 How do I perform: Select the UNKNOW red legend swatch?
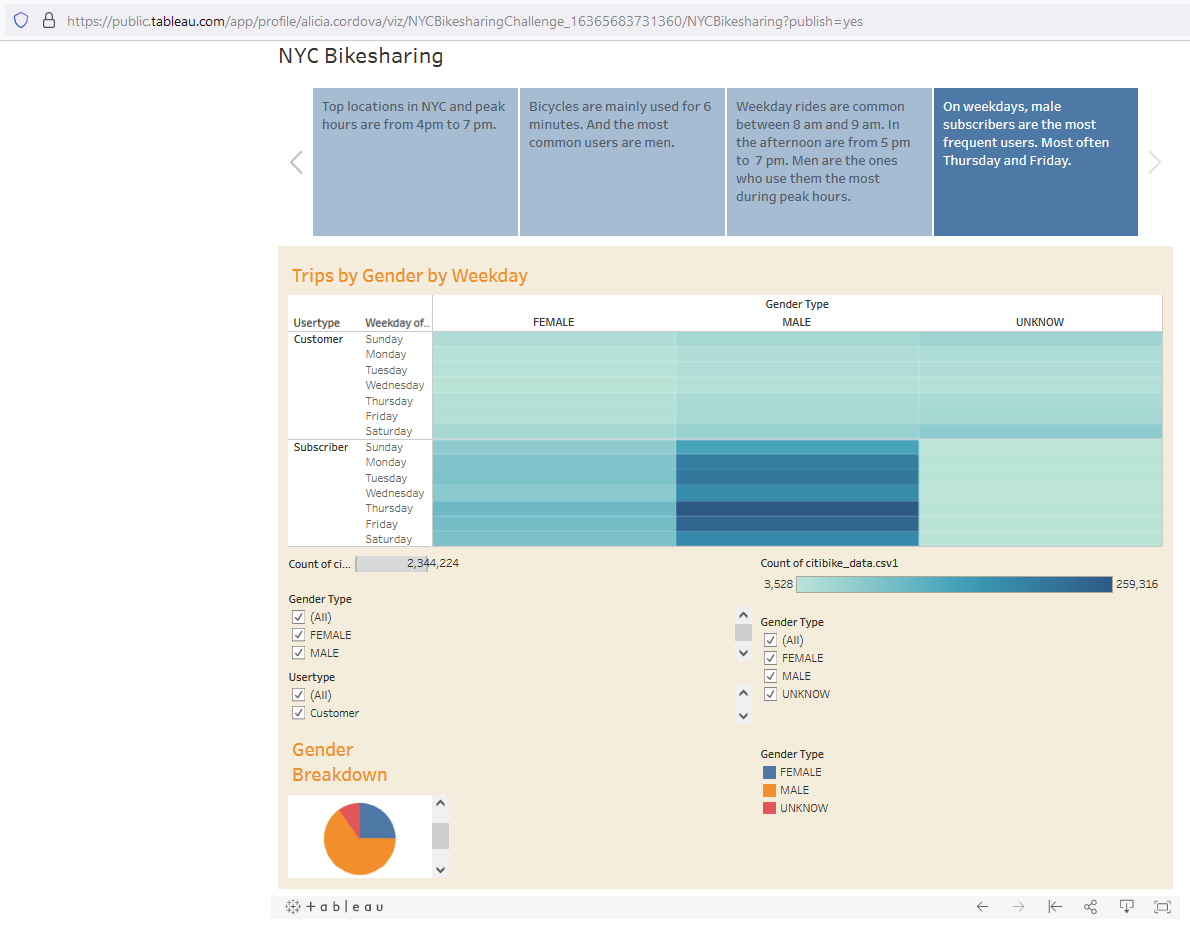770,809
